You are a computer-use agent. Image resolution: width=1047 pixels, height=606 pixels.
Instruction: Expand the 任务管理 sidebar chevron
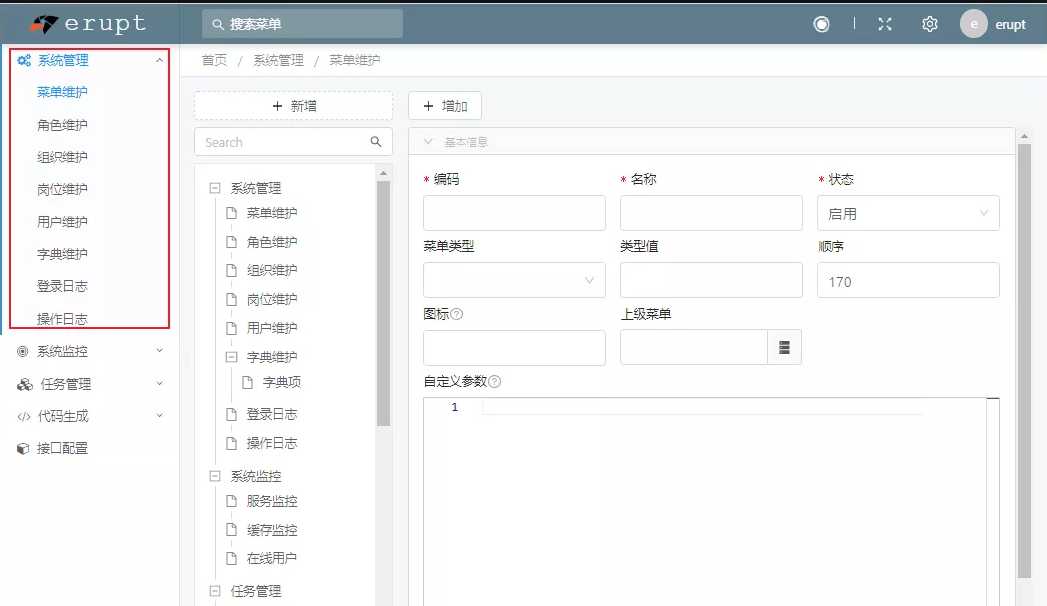point(159,383)
